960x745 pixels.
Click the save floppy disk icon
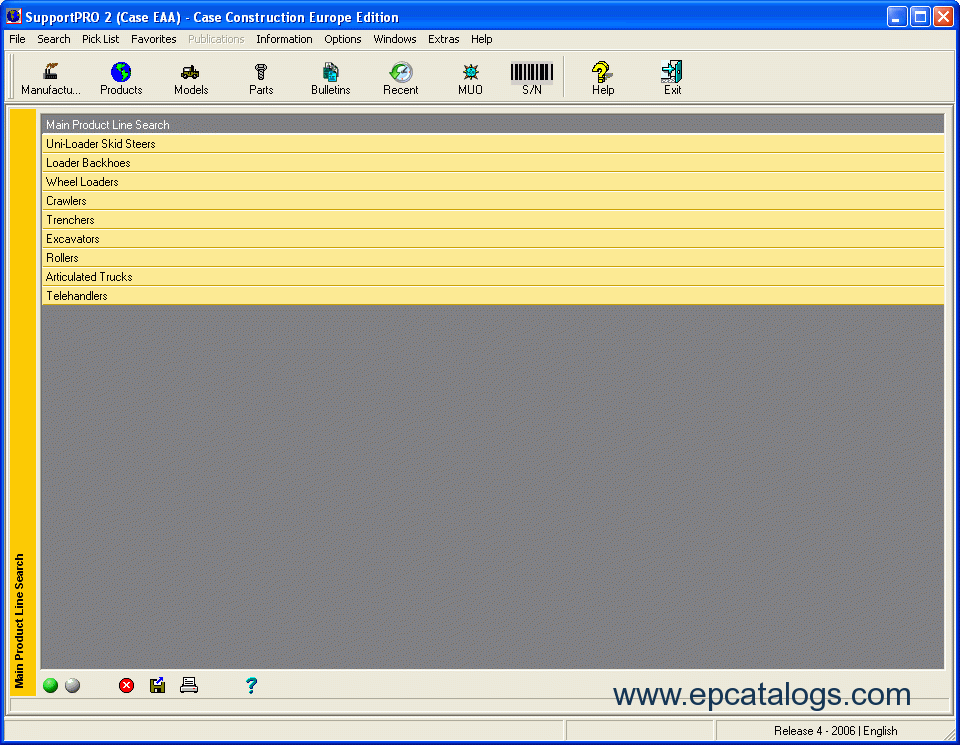click(x=157, y=686)
